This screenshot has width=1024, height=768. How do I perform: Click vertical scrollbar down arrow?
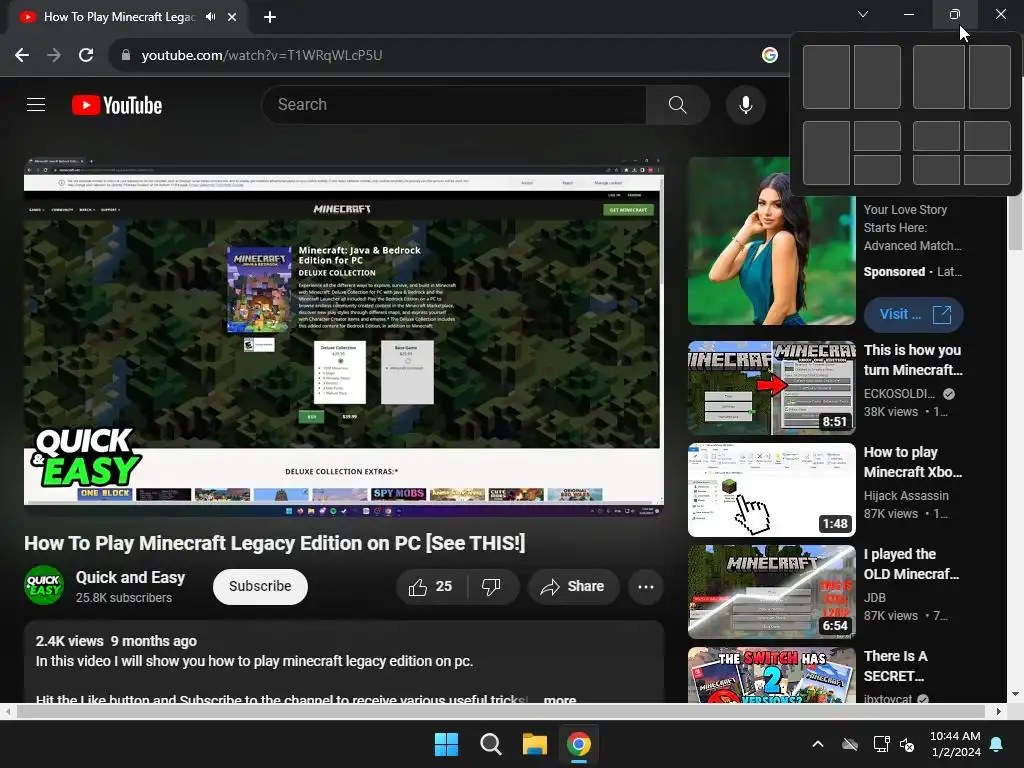point(1015,694)
